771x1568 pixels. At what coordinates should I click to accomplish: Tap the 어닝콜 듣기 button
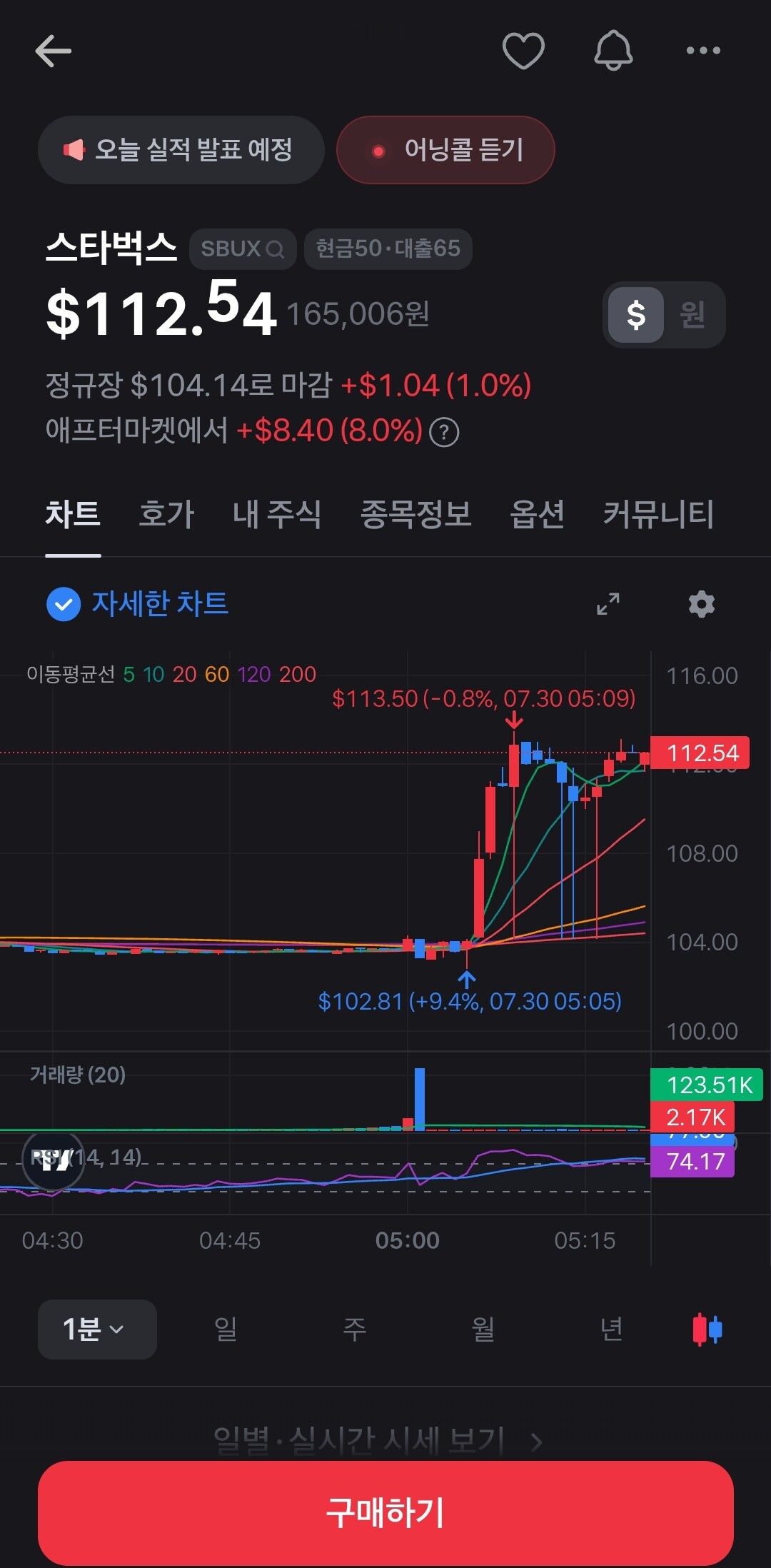[445, 150]
